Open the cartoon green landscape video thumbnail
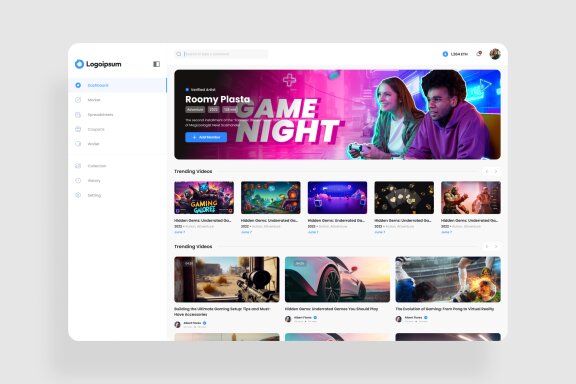The image size is (576, 384). 271,198
